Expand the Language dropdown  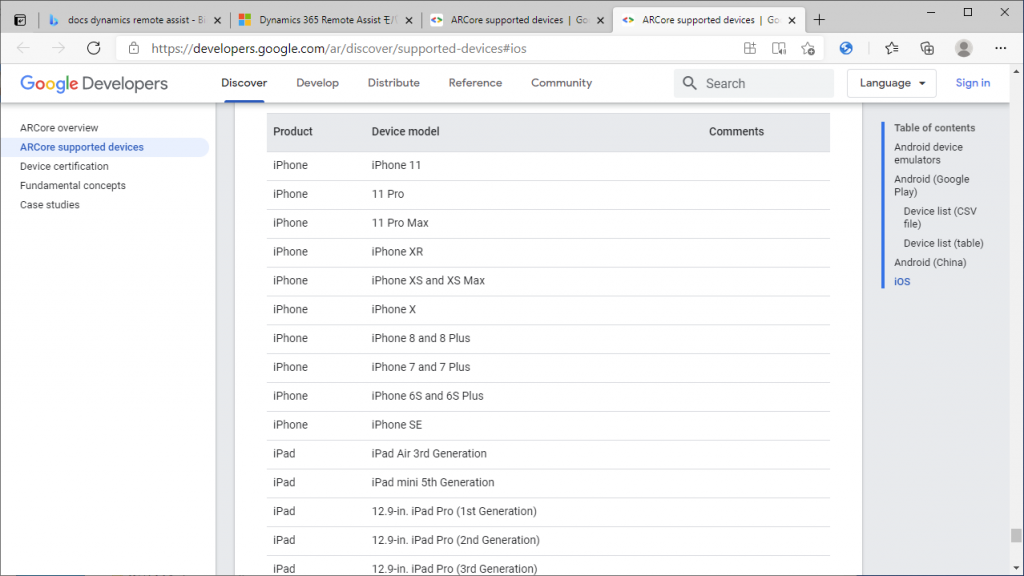pos(891,83)
